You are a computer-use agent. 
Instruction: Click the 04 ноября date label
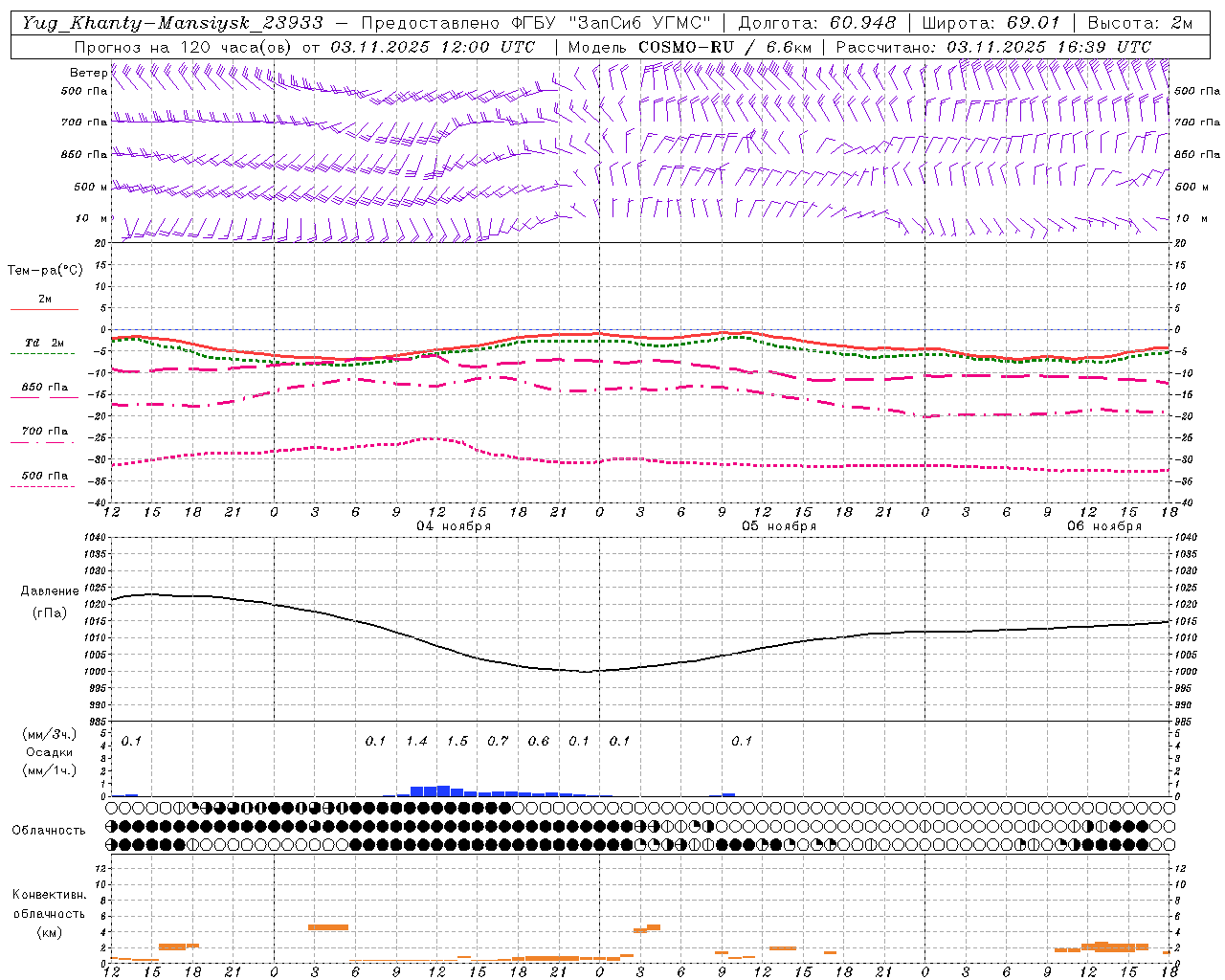pyautogui.click(x=454, y=526)
